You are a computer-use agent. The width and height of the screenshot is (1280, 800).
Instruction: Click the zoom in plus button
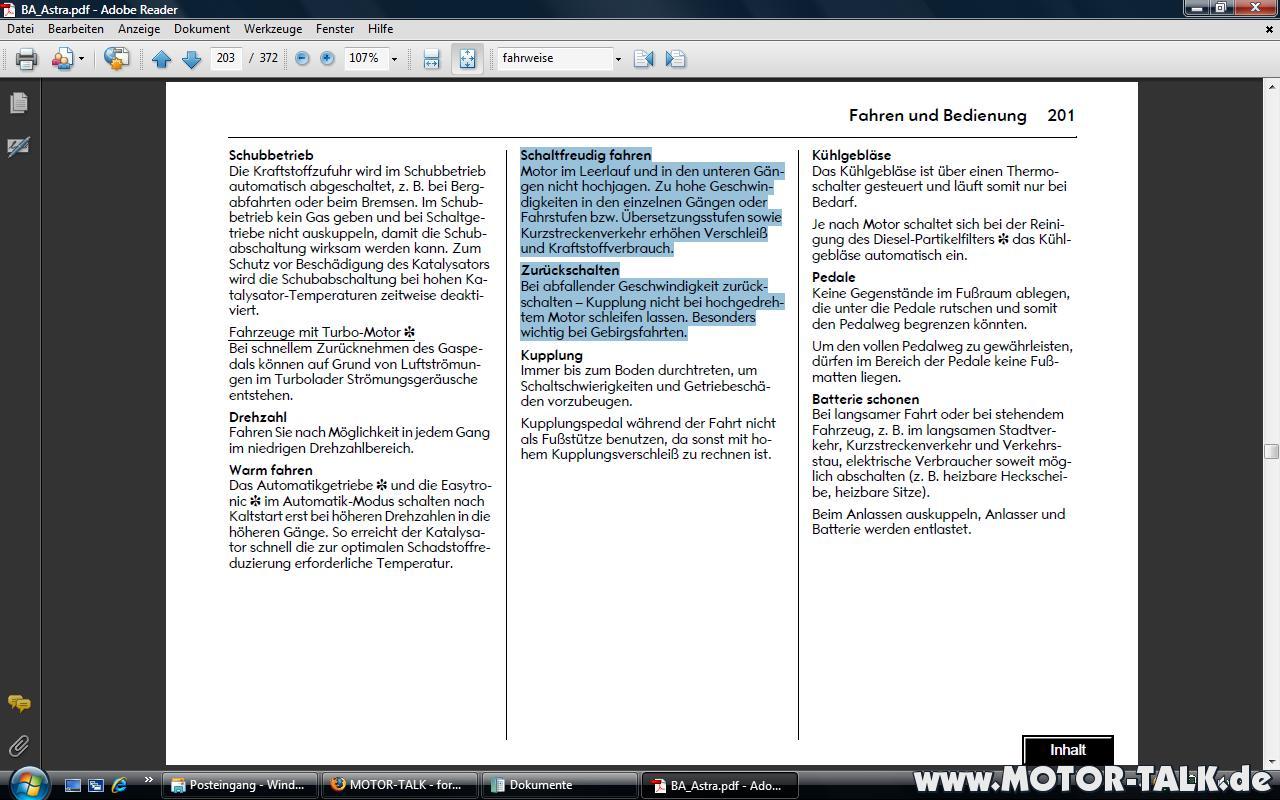tap(327, 59)
